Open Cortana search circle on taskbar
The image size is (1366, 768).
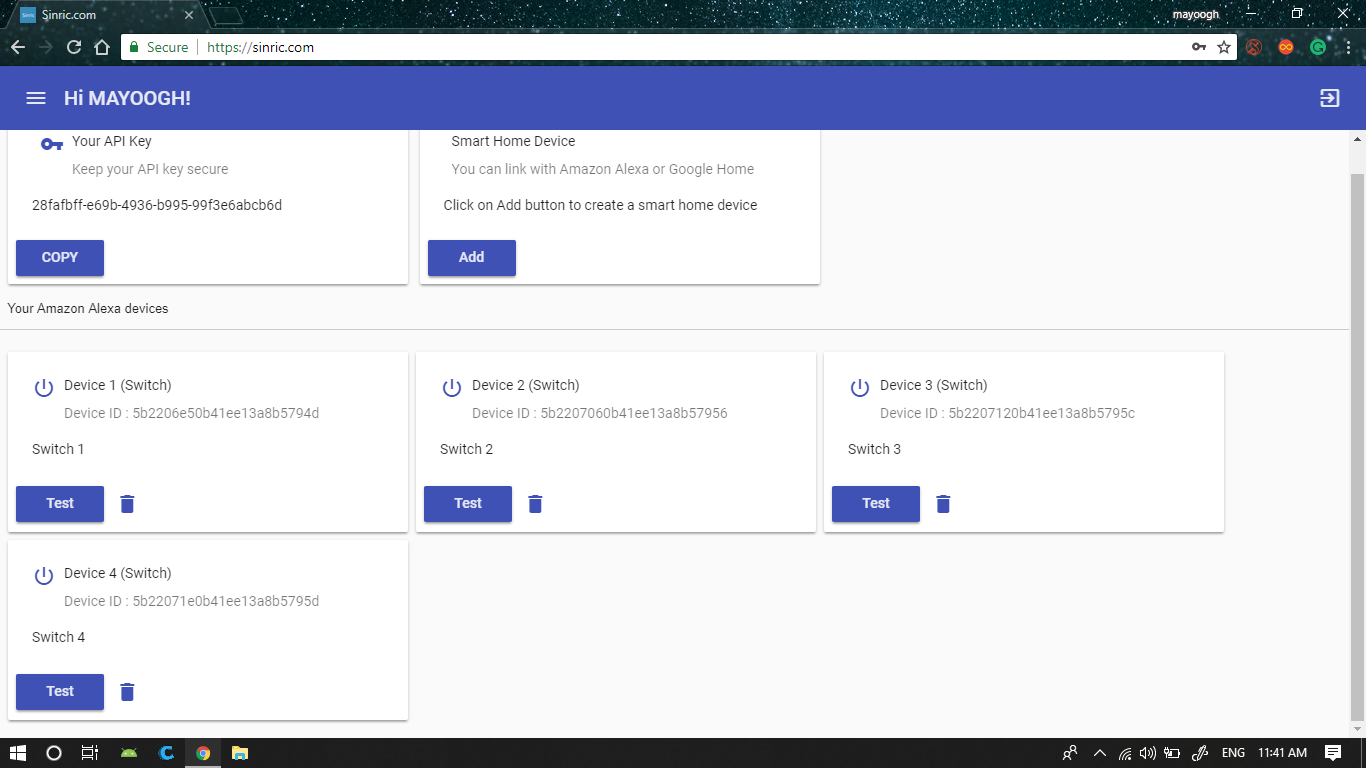click(x=54, y=753)
